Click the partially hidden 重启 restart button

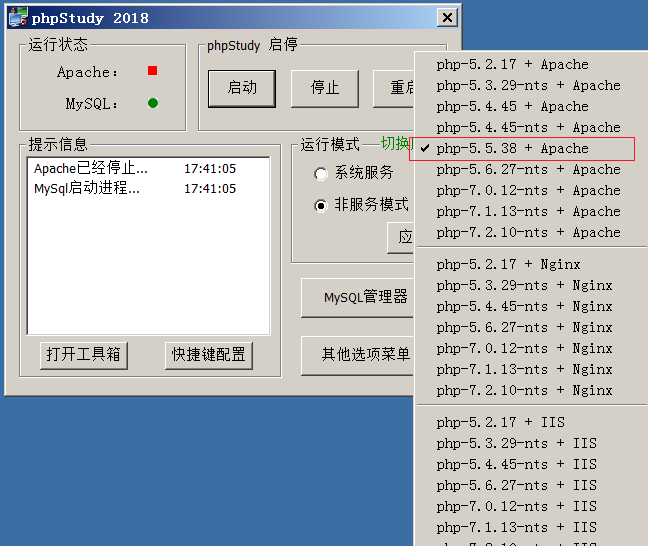tap(394, 88)
